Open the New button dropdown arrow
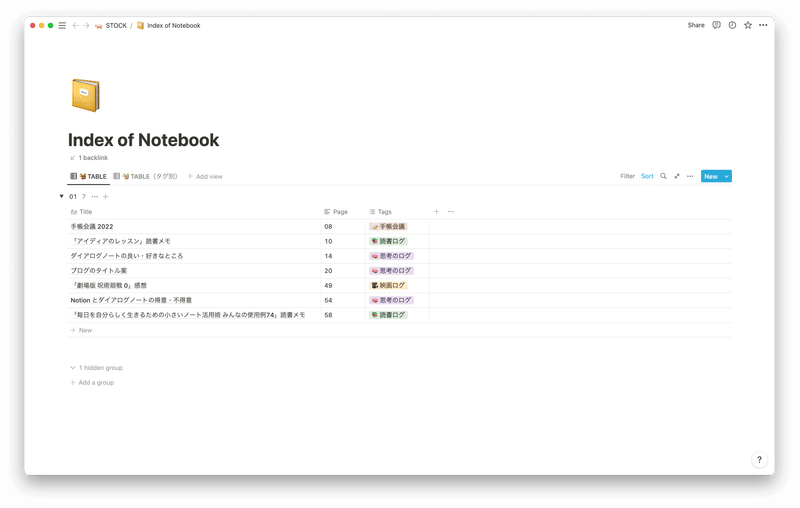800x508 pixels. coord(727,176)
